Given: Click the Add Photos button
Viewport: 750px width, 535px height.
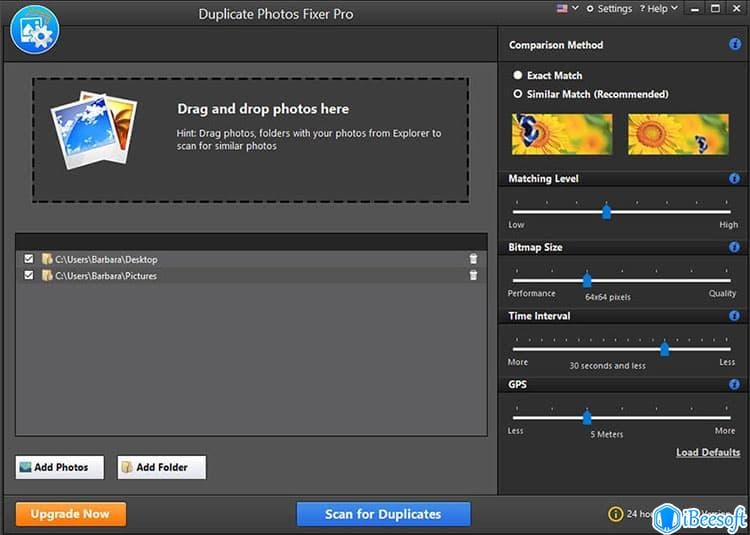Looking at the screenshot, I should 60,467.
